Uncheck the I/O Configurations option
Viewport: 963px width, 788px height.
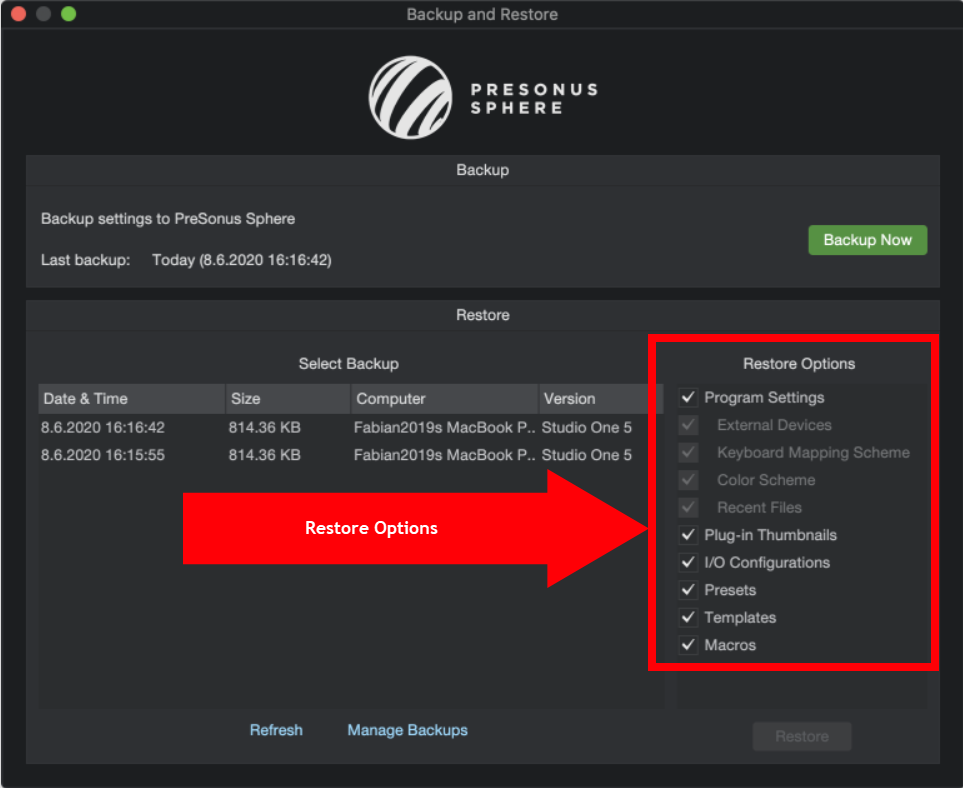(x=688, y=563)
